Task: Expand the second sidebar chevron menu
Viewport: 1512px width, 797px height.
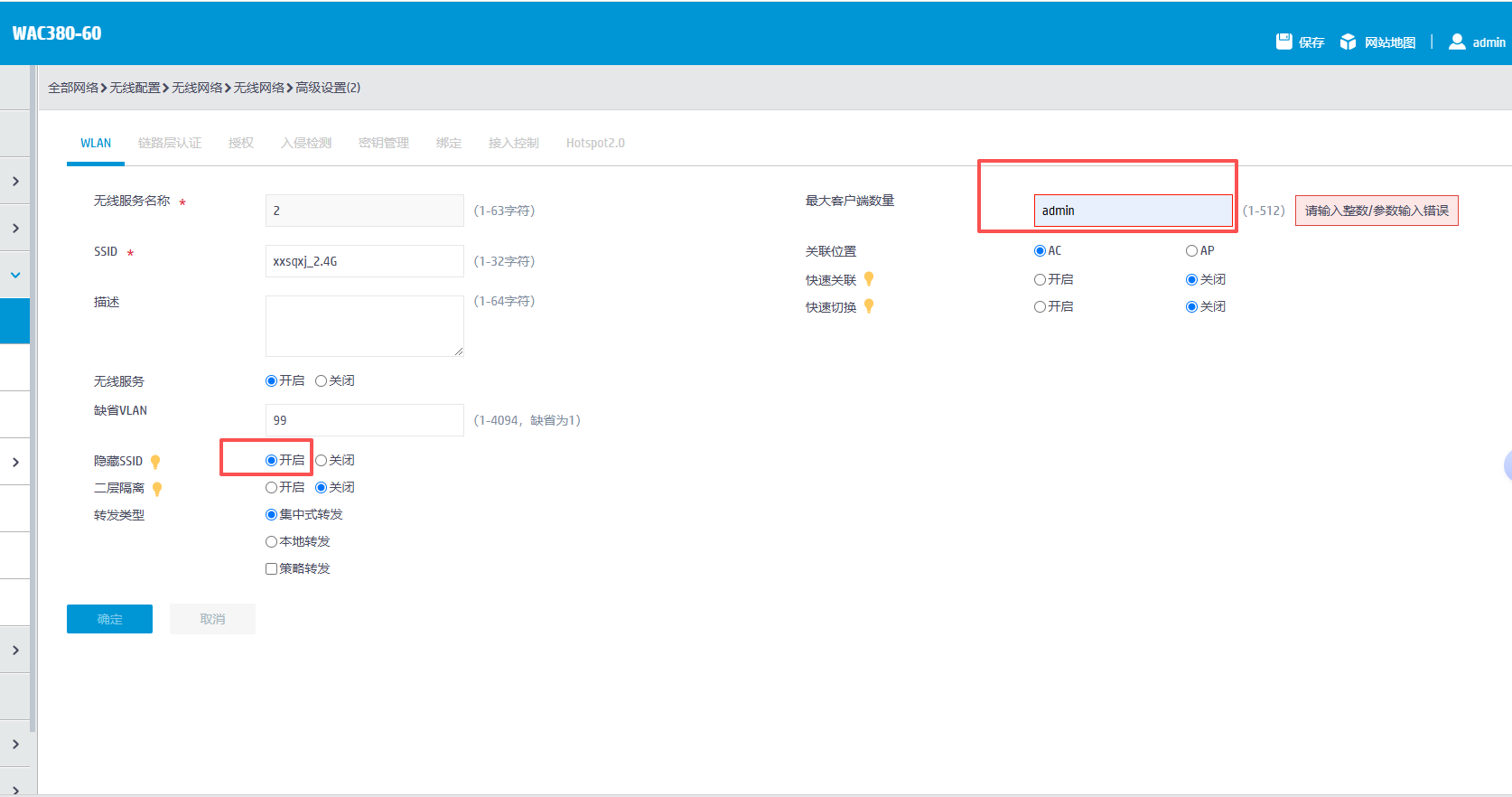Action: point(15,228)
